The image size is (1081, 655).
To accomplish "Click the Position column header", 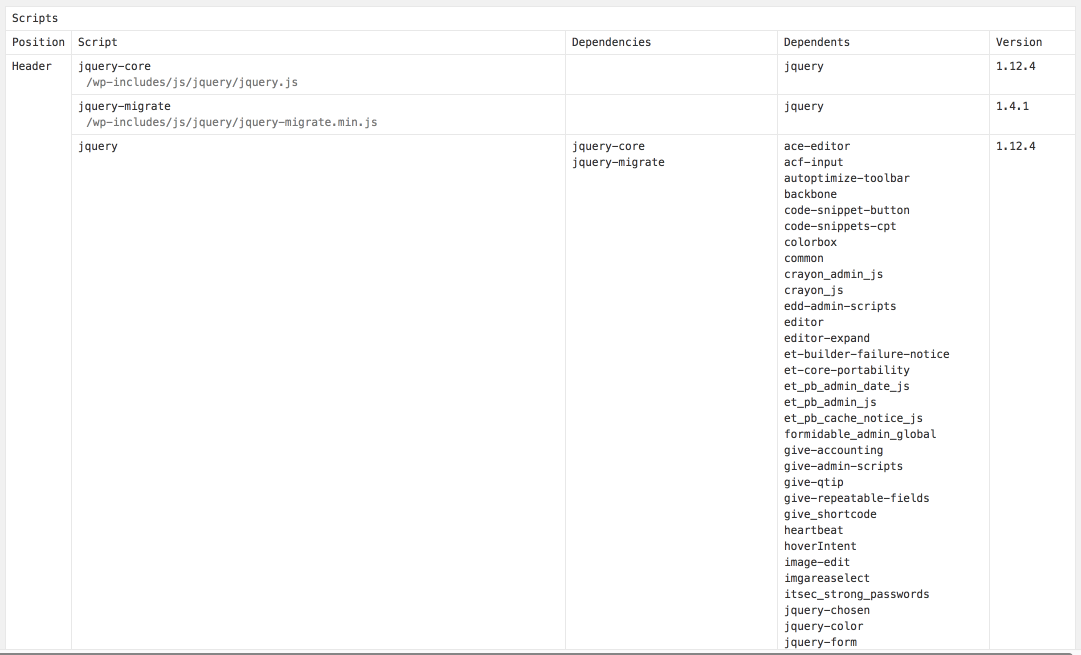I will click(x=38, y=42).
